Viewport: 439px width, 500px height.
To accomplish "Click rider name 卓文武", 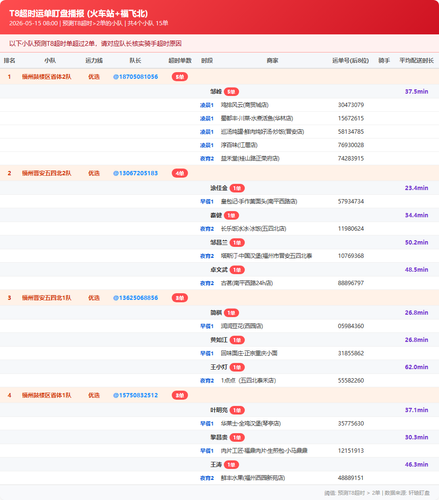I will [219, 270].
